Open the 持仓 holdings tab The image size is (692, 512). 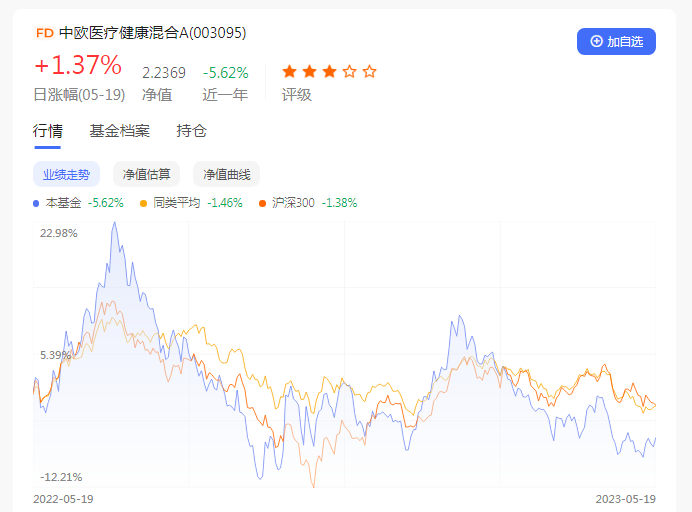(191, 131)
